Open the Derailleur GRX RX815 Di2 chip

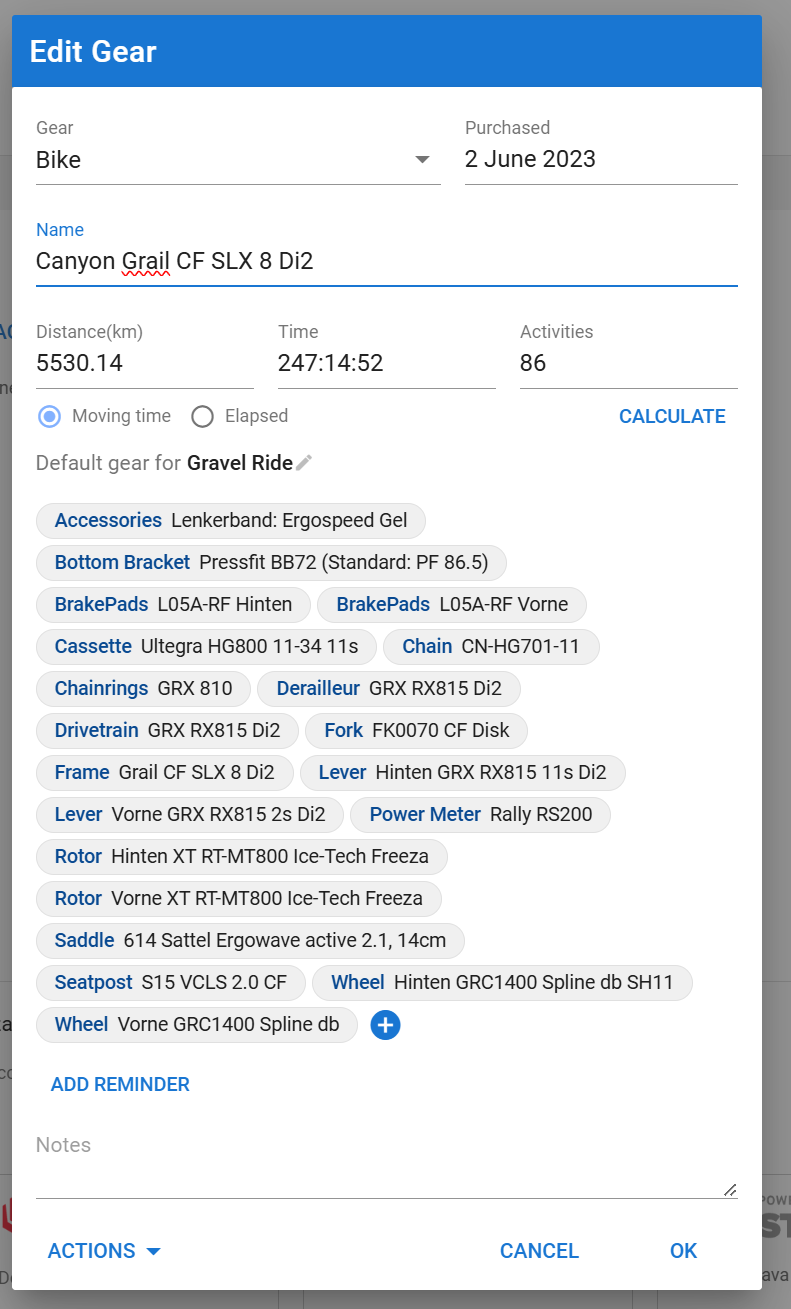(388, 689)
